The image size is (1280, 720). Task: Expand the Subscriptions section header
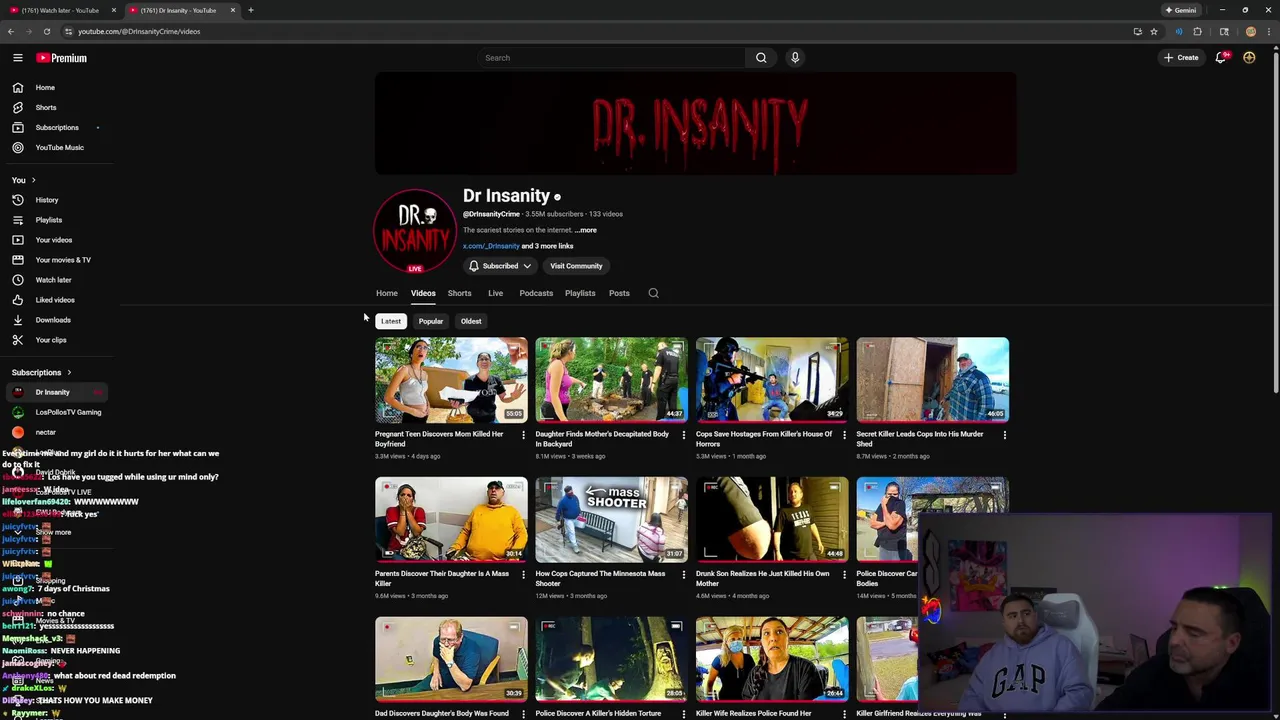(42, 372)
